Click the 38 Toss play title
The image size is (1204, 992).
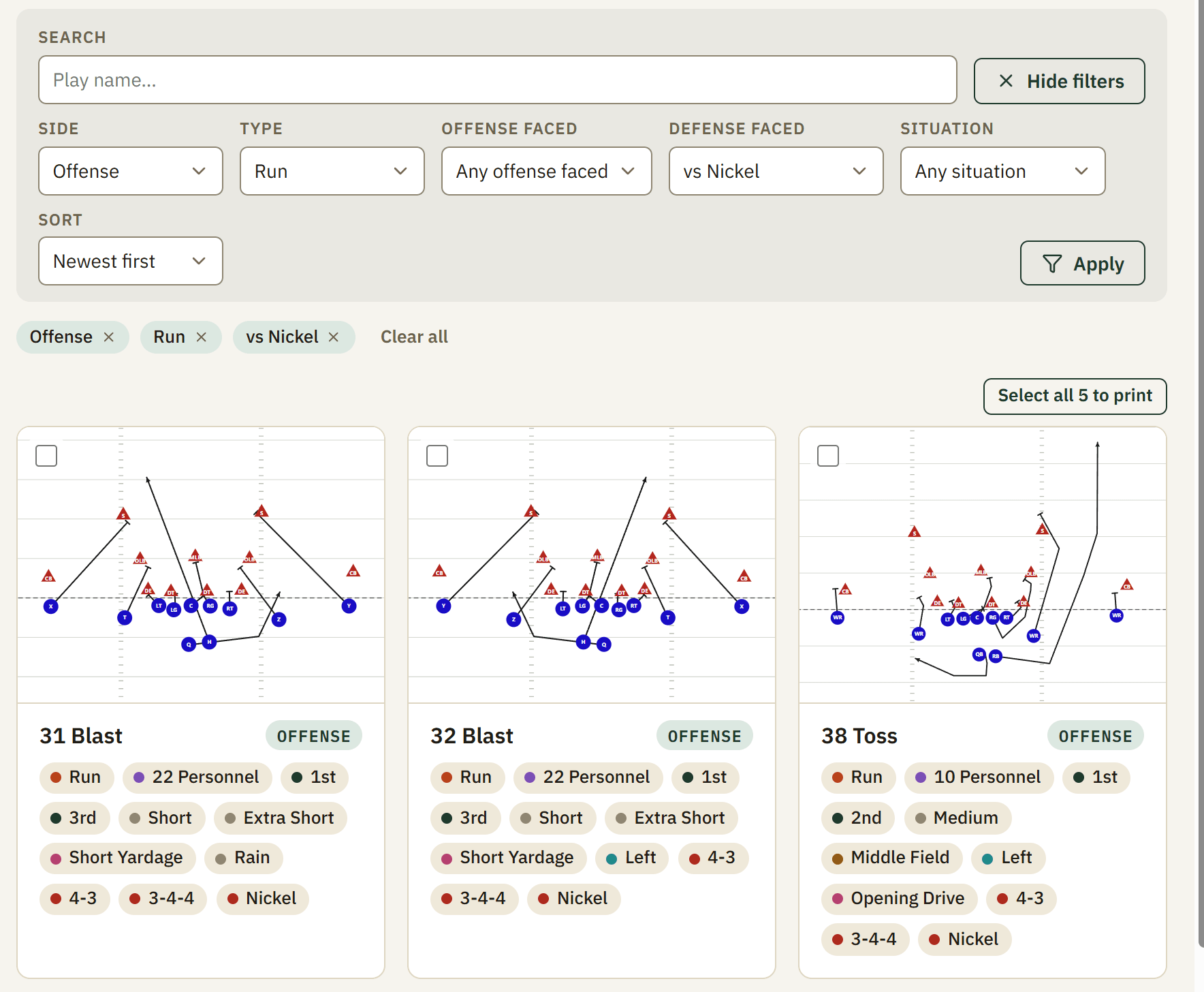coord(859,736)
